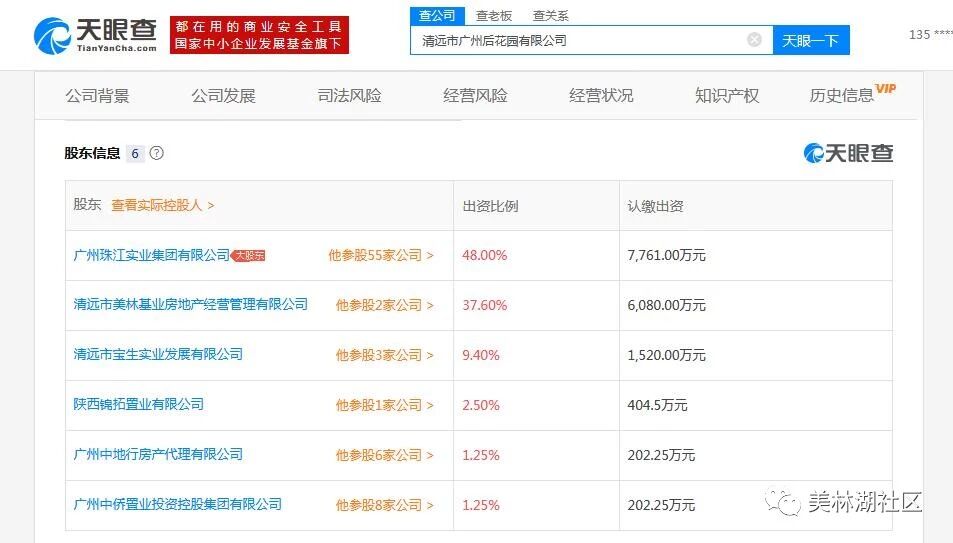The image size is (953, 543).
Task: Open the 公司背景 navigation tab
Action: [x=97, y=95]
